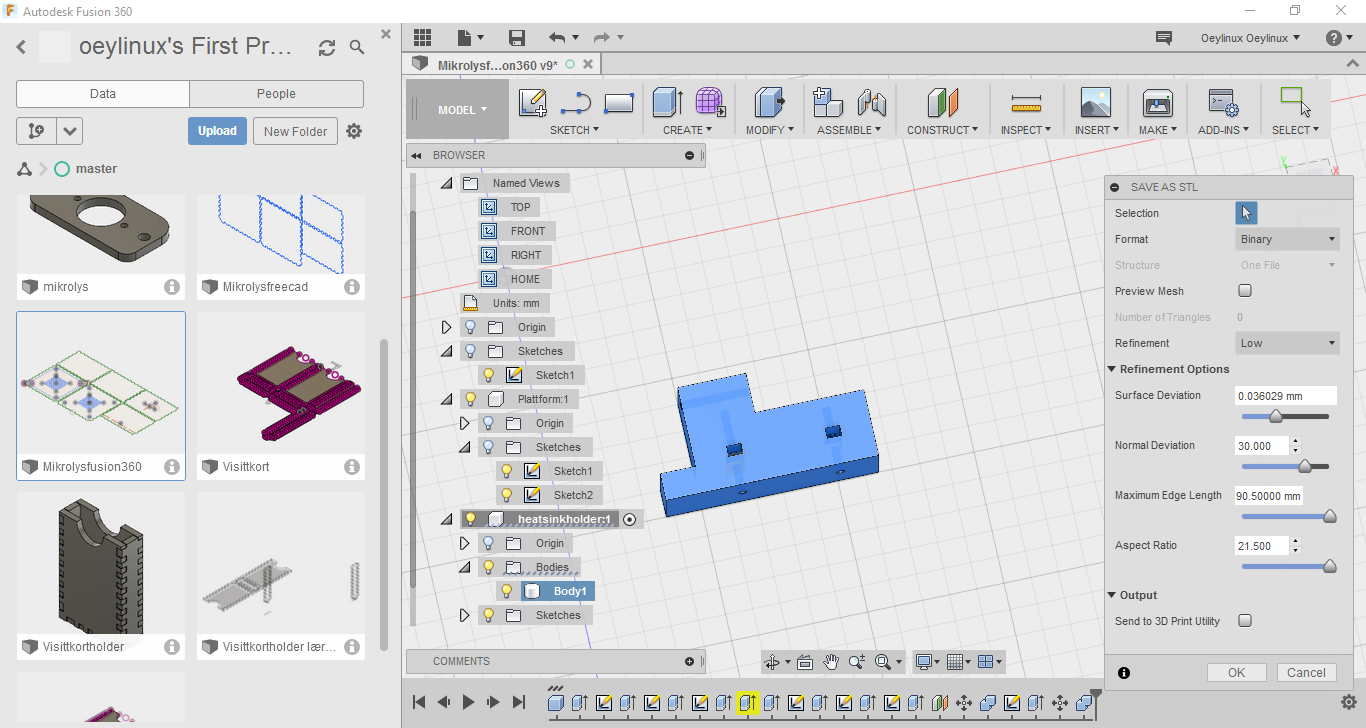This screenshot has width=1366, height=728.
Task: Select the Line sketch tool icon
Action: (576, 102)
